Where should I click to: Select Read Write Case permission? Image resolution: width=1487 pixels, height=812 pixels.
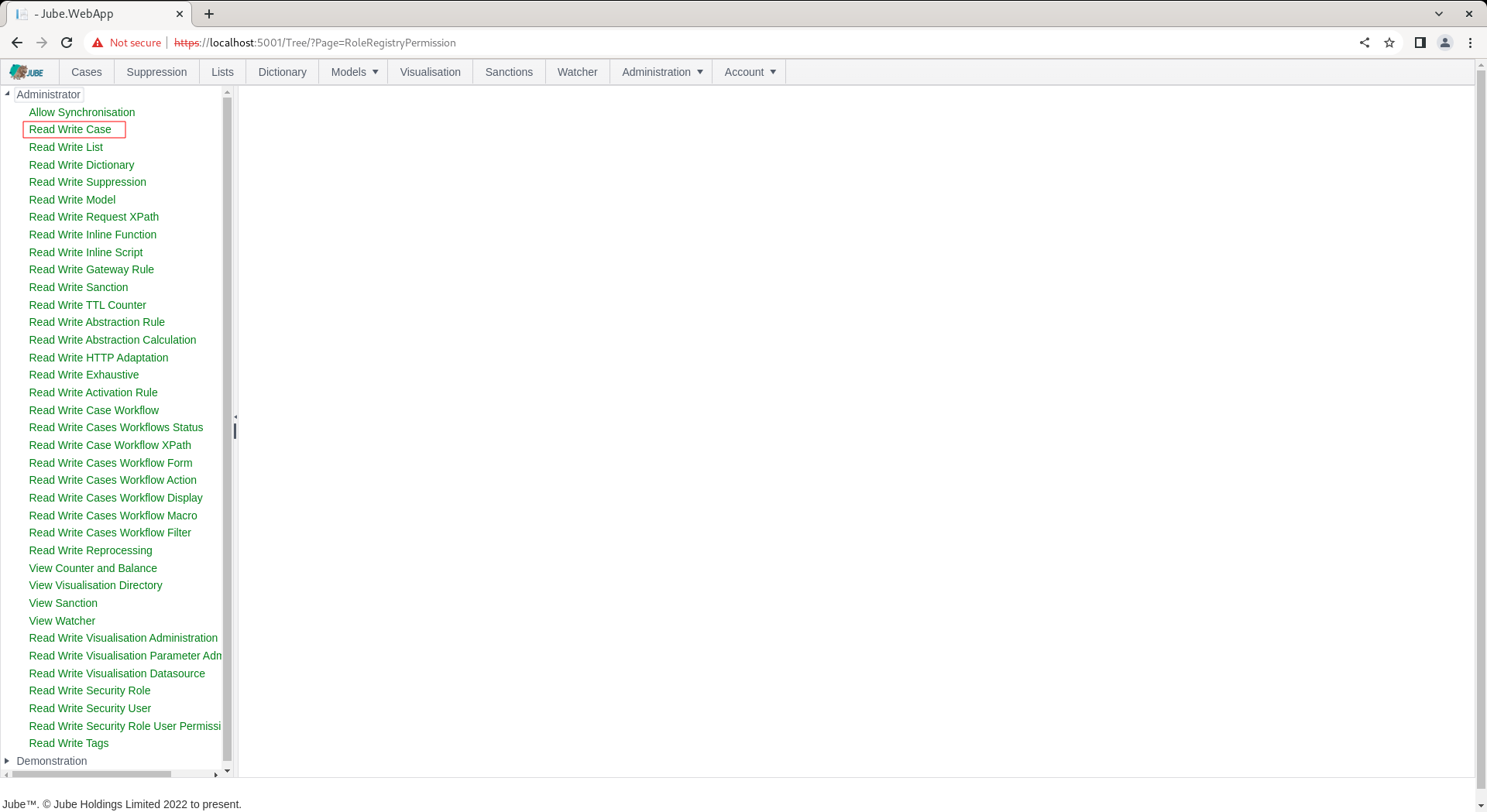pos(70,129)
